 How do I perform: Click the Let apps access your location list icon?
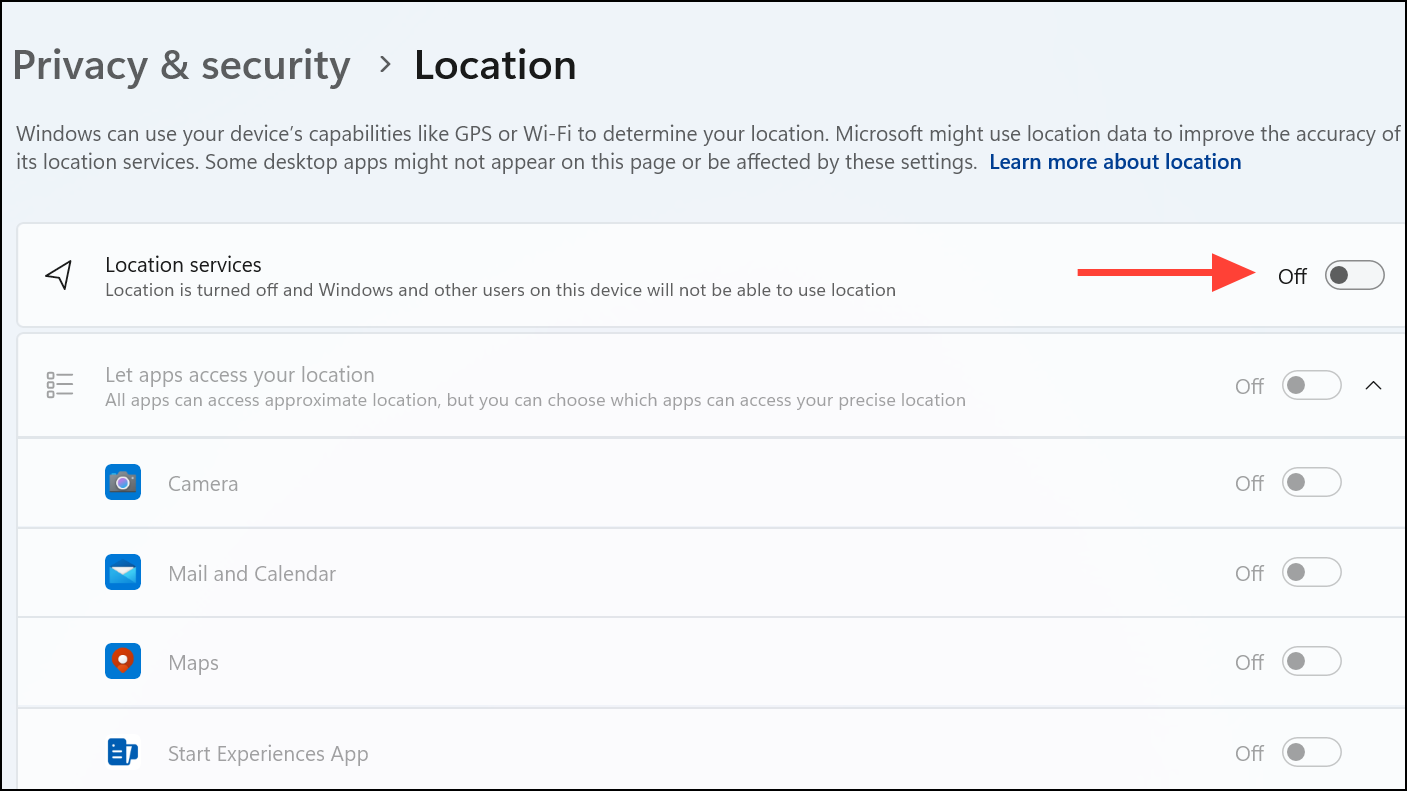tap(59, 384)
